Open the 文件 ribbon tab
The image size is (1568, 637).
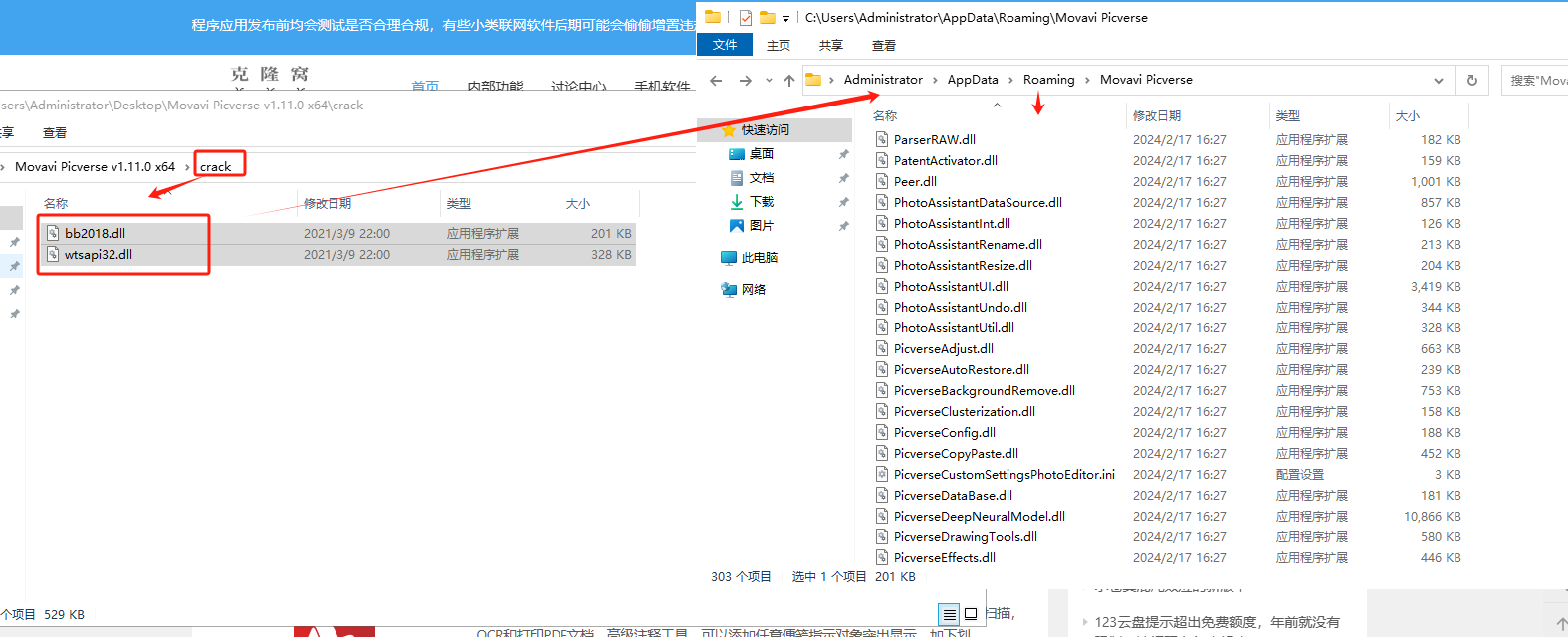pyautogui.click(x=725, y=45)
